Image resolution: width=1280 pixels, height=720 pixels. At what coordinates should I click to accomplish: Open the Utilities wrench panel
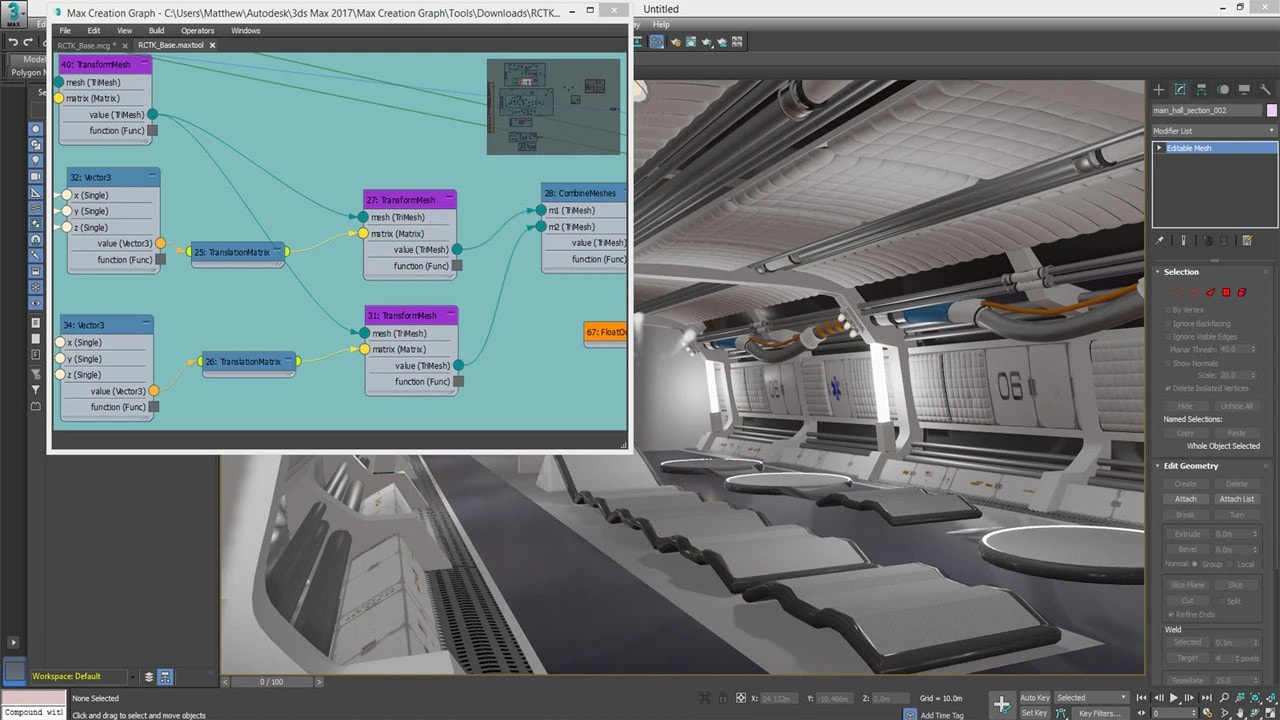[x=1265, y=90]
